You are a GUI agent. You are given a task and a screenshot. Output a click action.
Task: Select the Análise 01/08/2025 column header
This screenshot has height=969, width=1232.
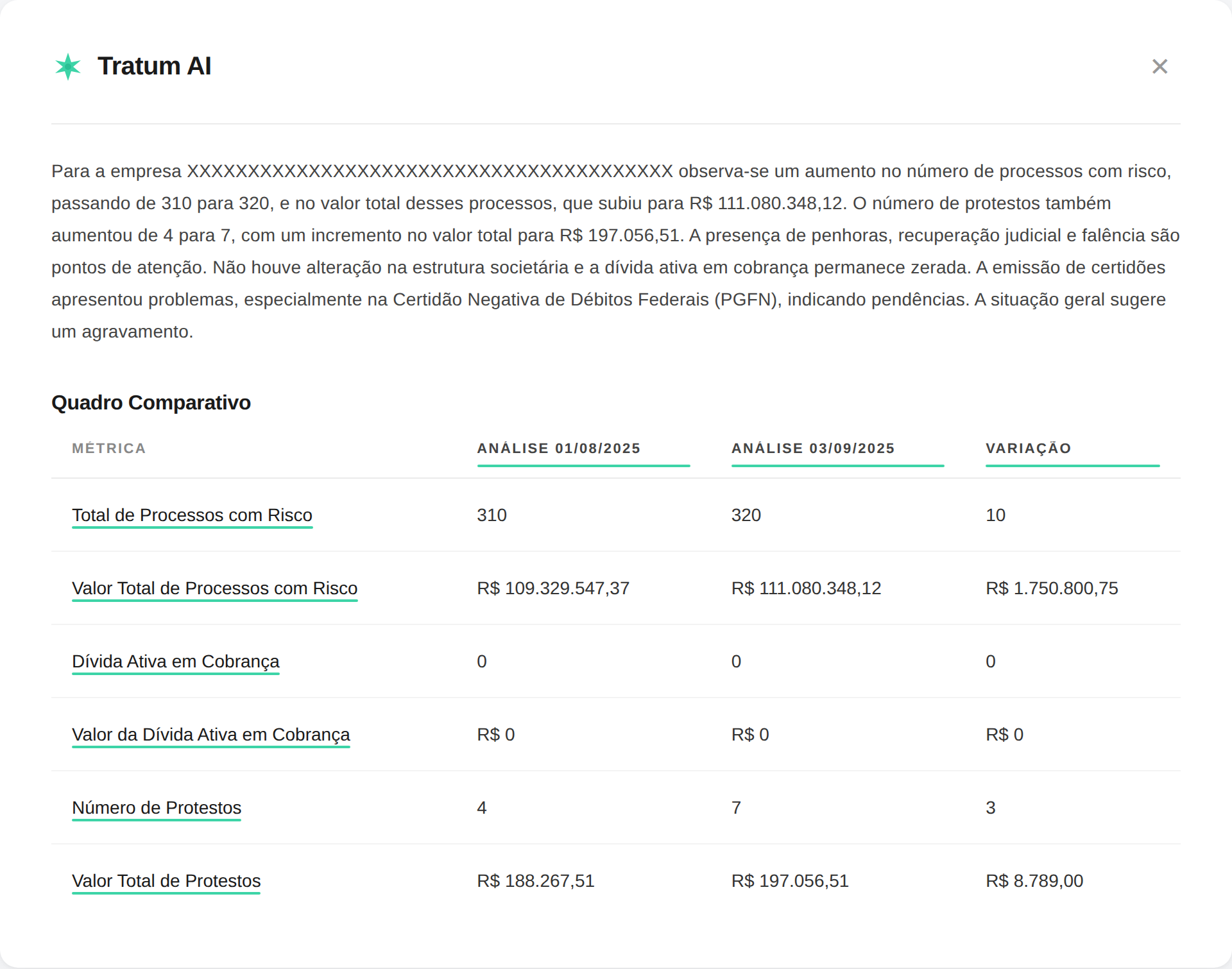[558, 449]
